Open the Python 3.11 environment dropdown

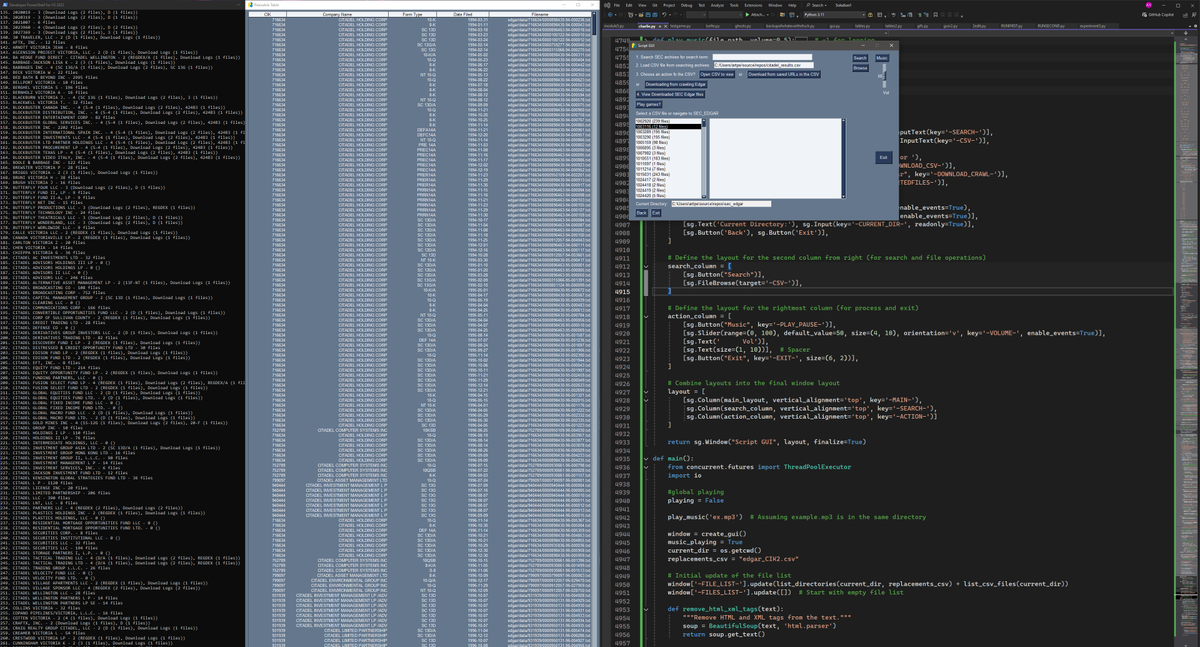835,15
